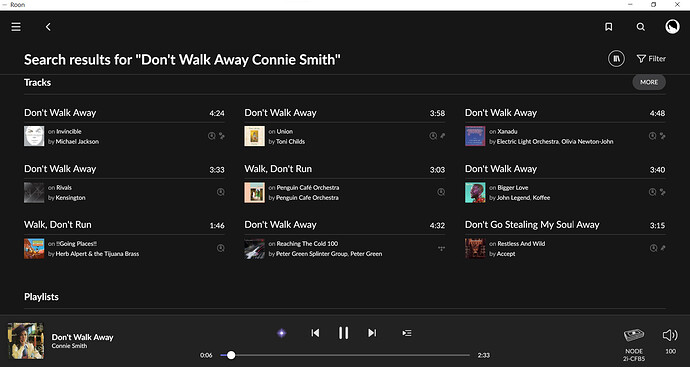This screenshot has height=367, width=690.
Task: Click the playback seek bar handle
Action: point(231,355)
